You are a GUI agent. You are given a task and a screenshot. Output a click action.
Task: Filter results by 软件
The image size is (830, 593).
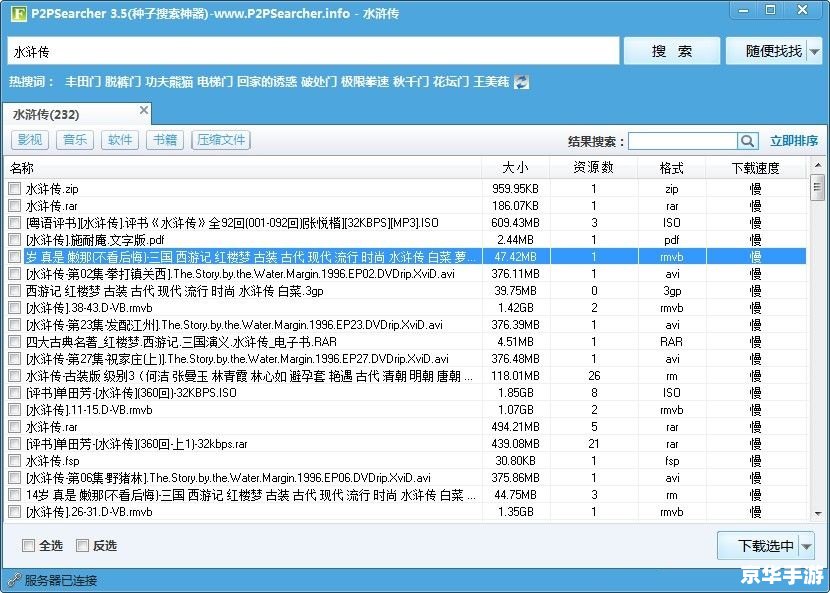pos(120,140)
